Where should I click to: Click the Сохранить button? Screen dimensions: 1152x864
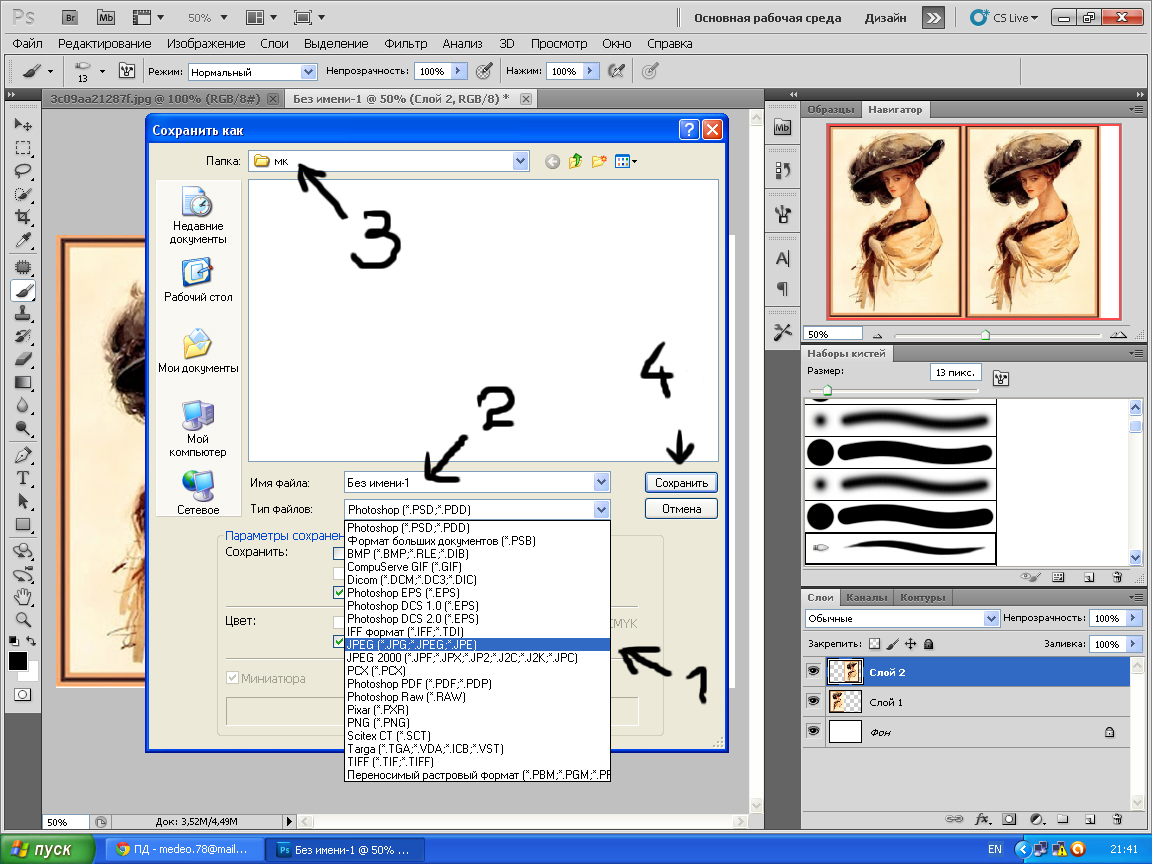[681, 483]
